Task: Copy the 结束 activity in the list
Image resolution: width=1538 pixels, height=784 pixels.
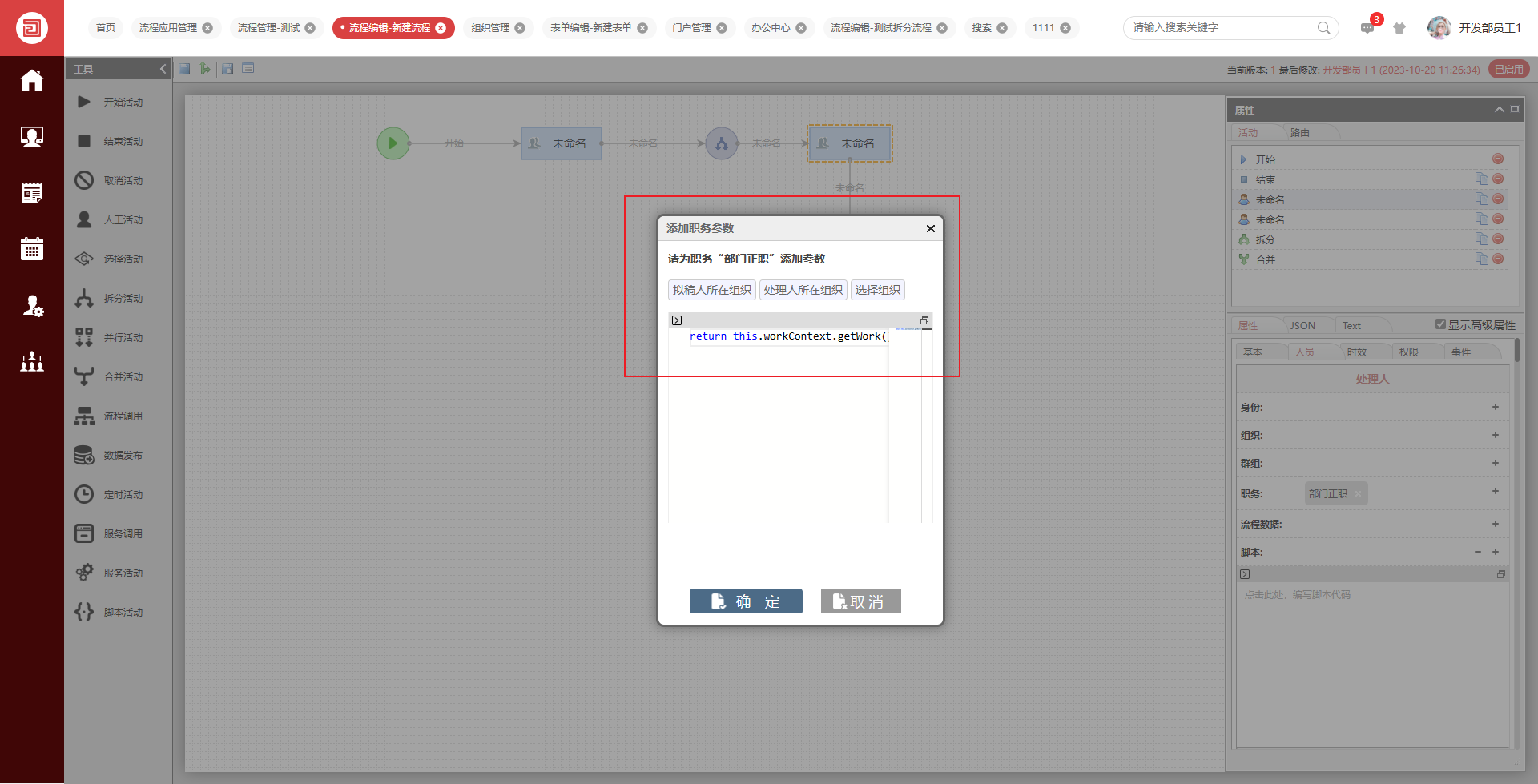Action: pyautogui.click(x=1482, y=179)
